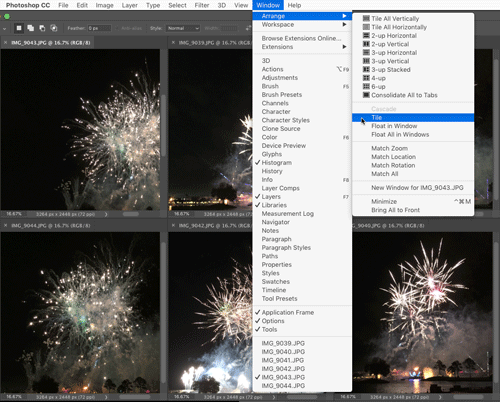Open the File menu

pyautogui.click(x=63, y=5)
